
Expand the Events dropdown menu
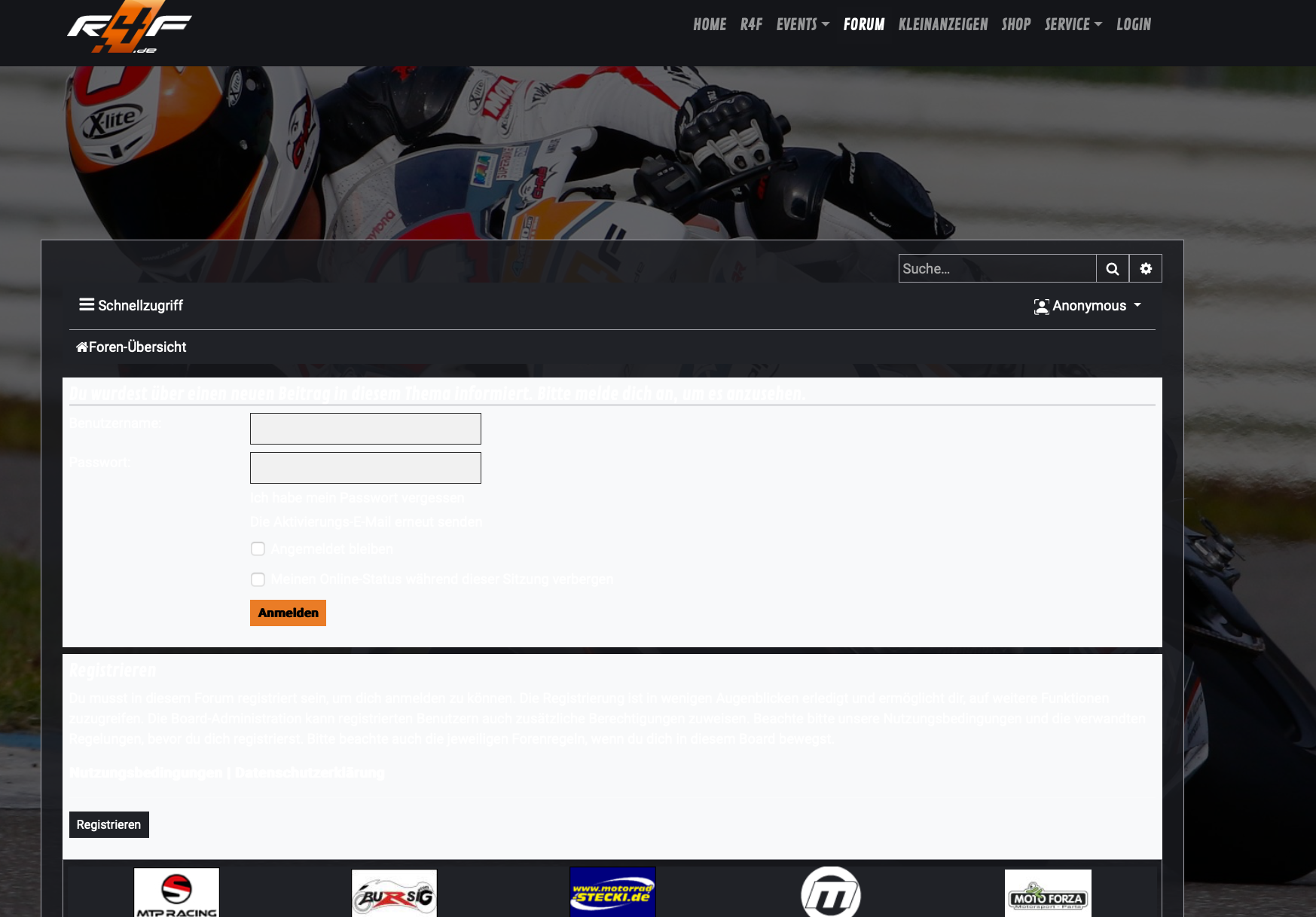802,25
